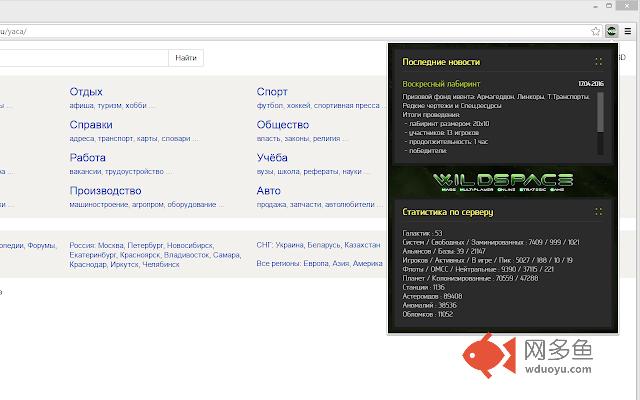Click the хоккей sublink
The height and width of the screenshot is (400, 640).
298,105
